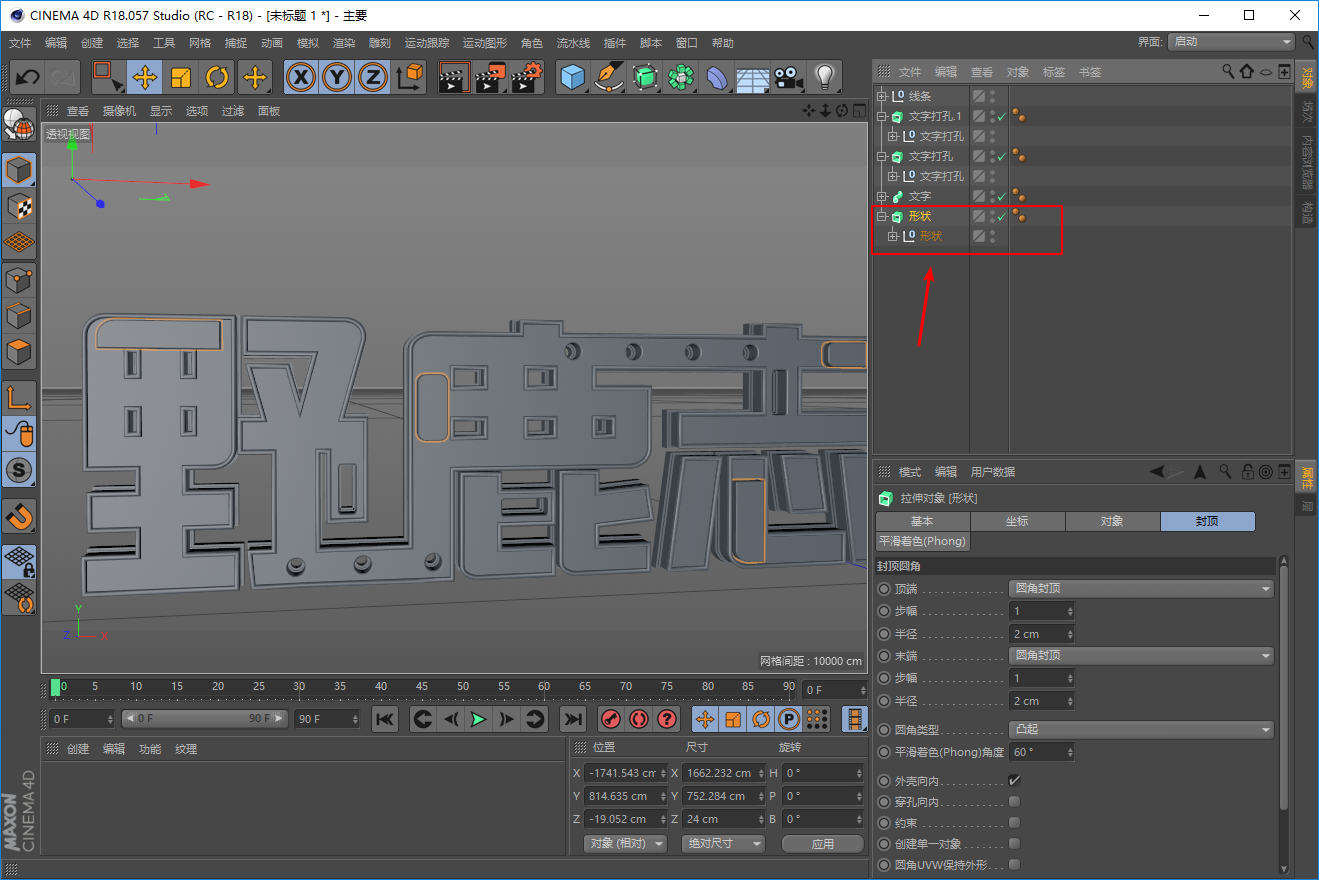Open the 对象 (相对) coordinate dropdown
Image resolution: width=1319 pixels, height=880 pixels.
[626, 843]
